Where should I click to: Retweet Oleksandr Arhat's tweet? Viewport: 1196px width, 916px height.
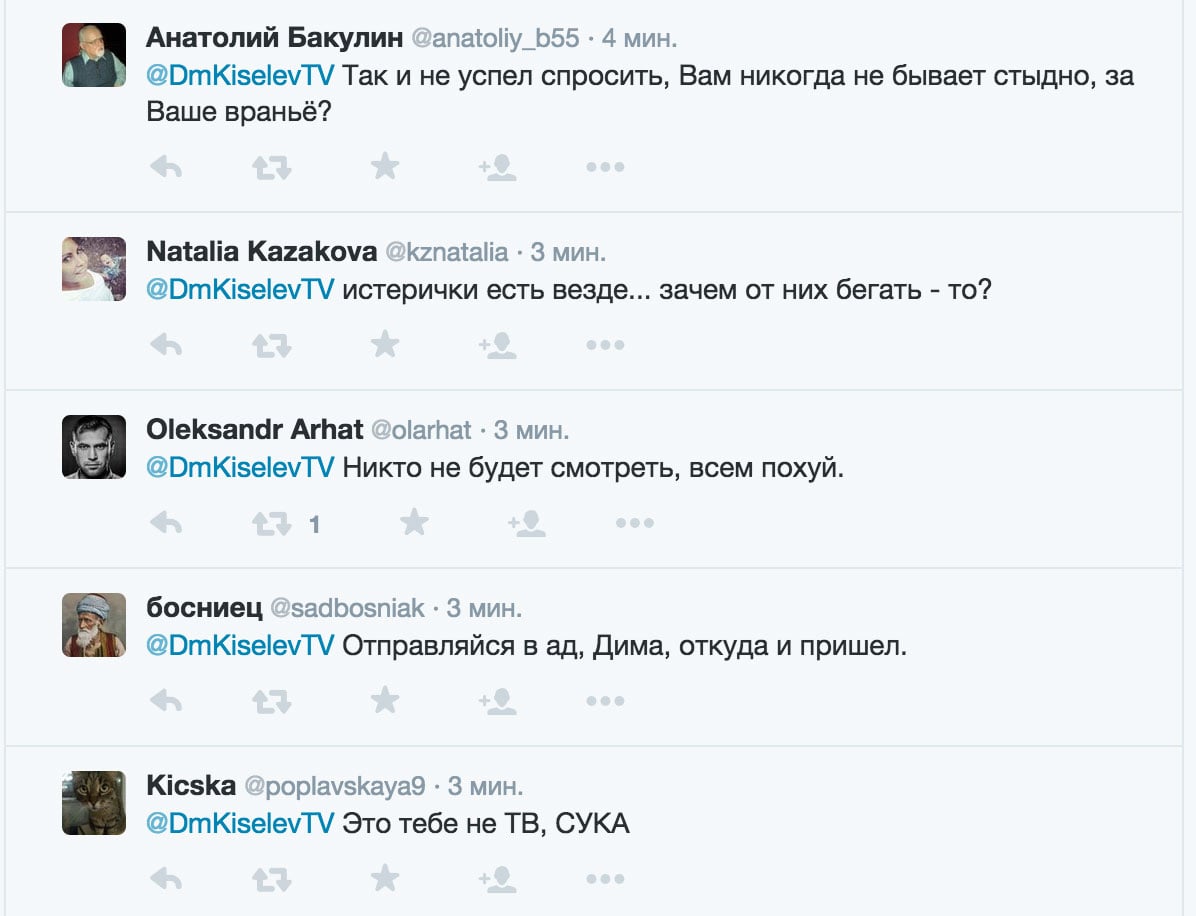click(x=271, y=523)
